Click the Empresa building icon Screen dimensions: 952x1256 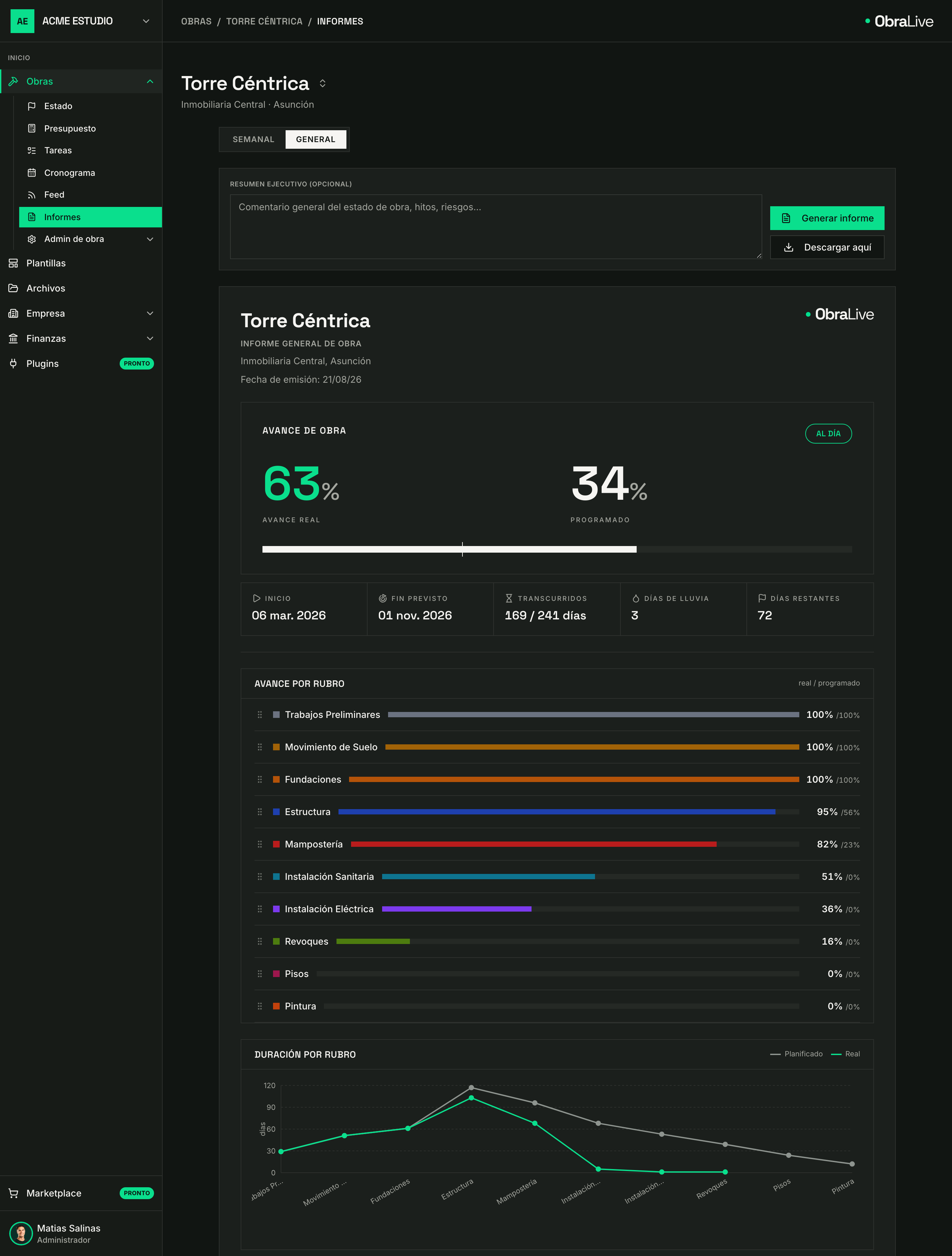13,313
